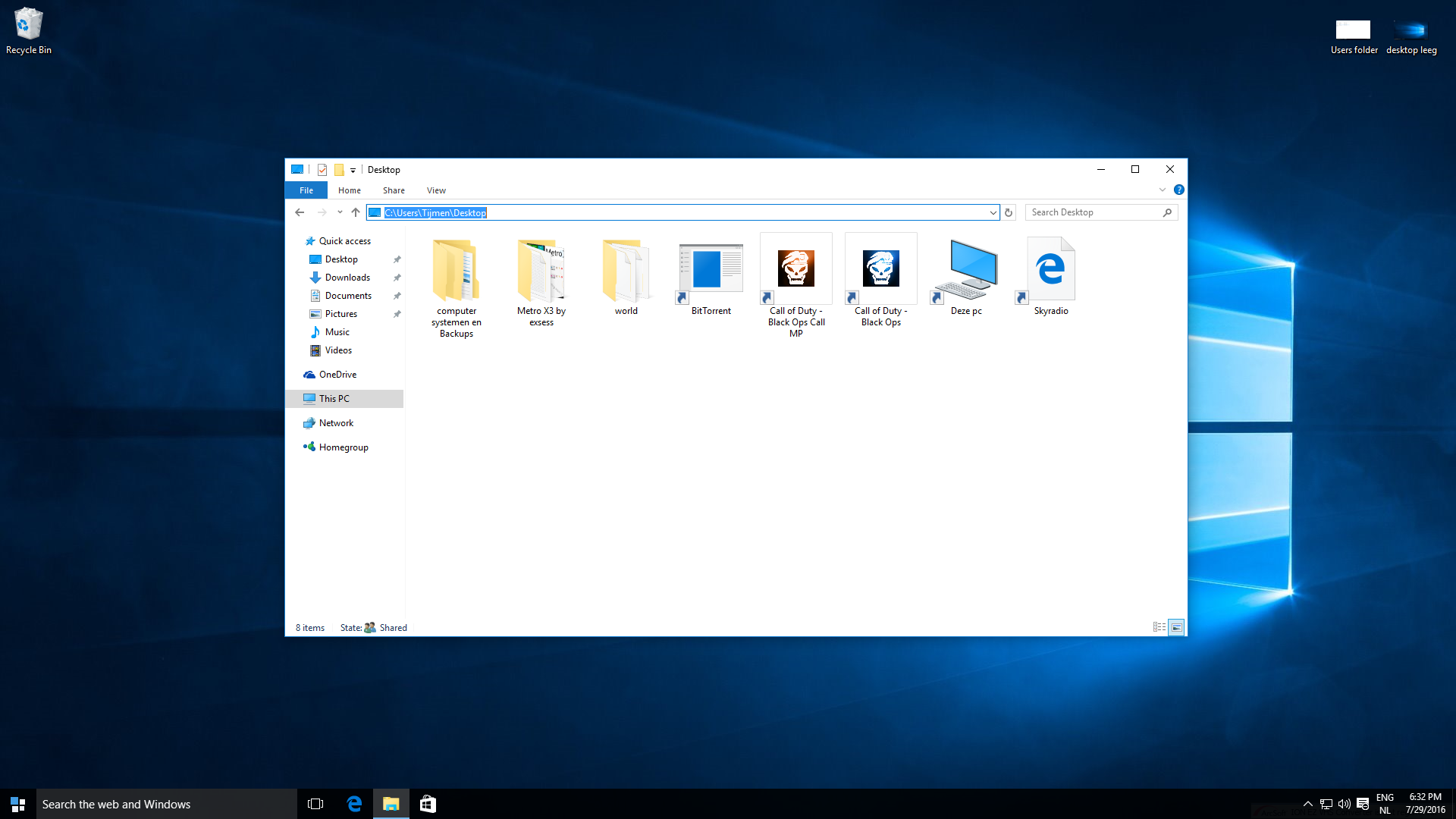Open the Windows Start menu
Viewport: 1456px width, 819px height.
18,804
